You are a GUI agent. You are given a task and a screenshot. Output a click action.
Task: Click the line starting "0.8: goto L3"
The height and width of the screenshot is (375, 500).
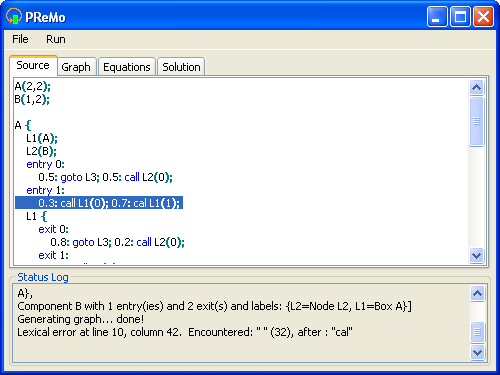coord(117,242)
